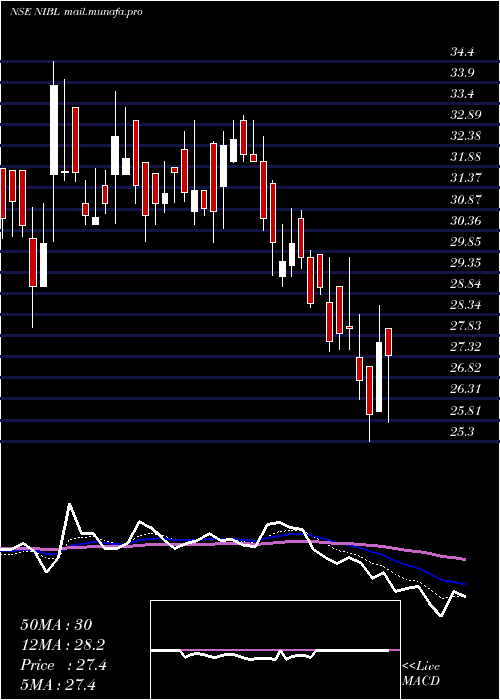Click the '50MA : 30' readout
500x700 pixels.
pos(56,625)
